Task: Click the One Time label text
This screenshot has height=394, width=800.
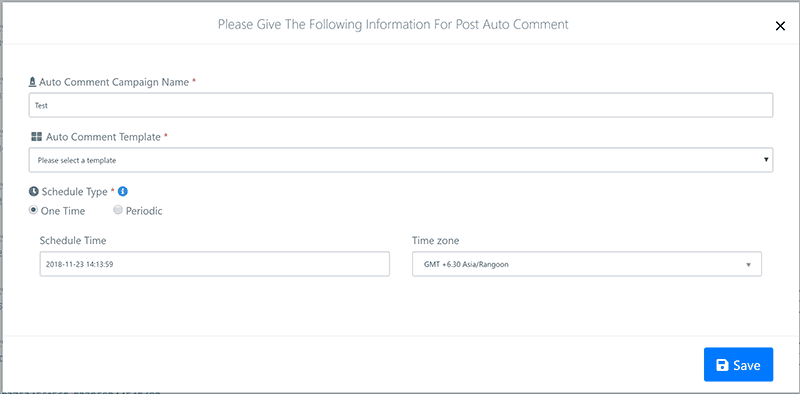Action: [x=63, y=211]
